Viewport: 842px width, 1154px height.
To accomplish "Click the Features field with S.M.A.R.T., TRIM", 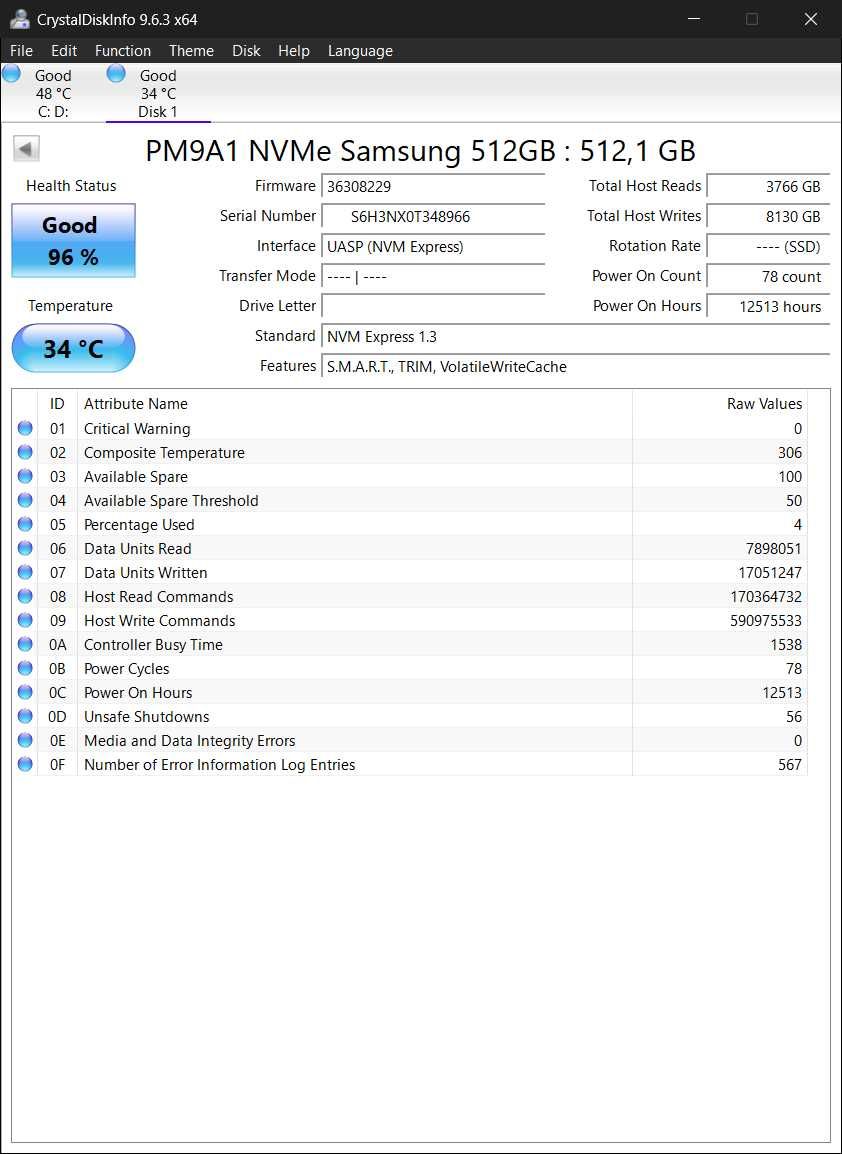I will click(x=576, y=367).
